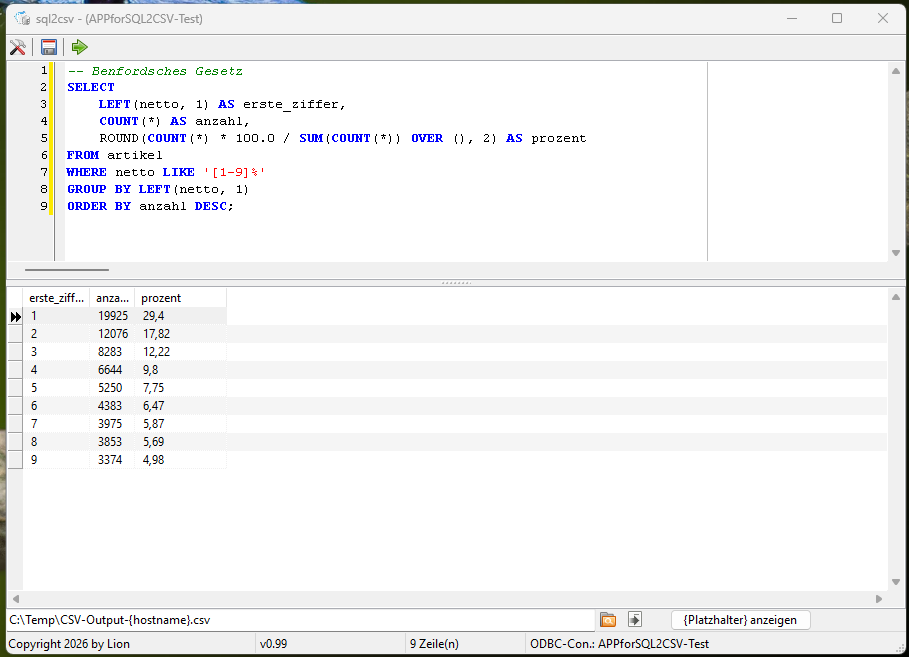
Task: Open settings via the hammer-and-screwdriver icon
Action: pyautogui.click(x=18, y=46)
